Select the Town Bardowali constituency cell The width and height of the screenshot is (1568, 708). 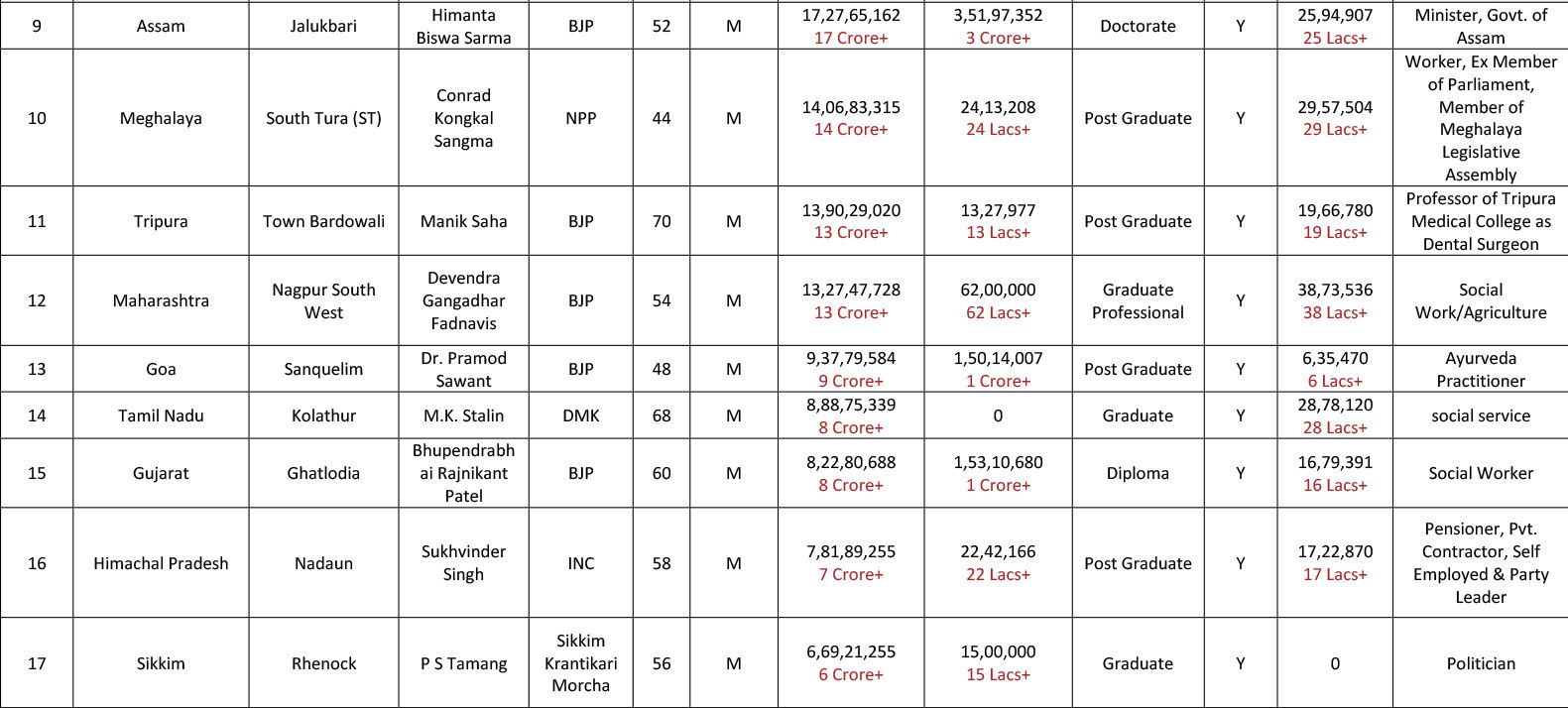coord(323,221)
